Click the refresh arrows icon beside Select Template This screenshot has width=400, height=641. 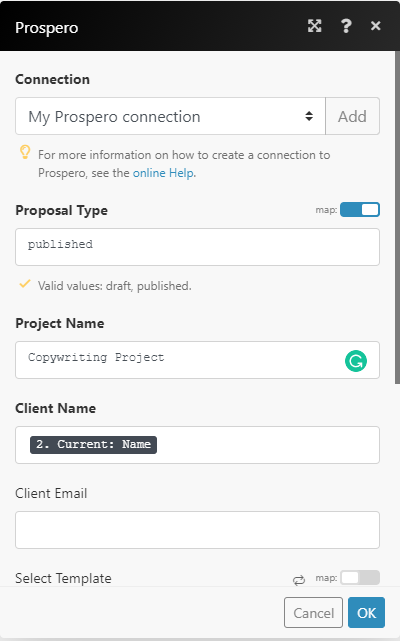299,580
